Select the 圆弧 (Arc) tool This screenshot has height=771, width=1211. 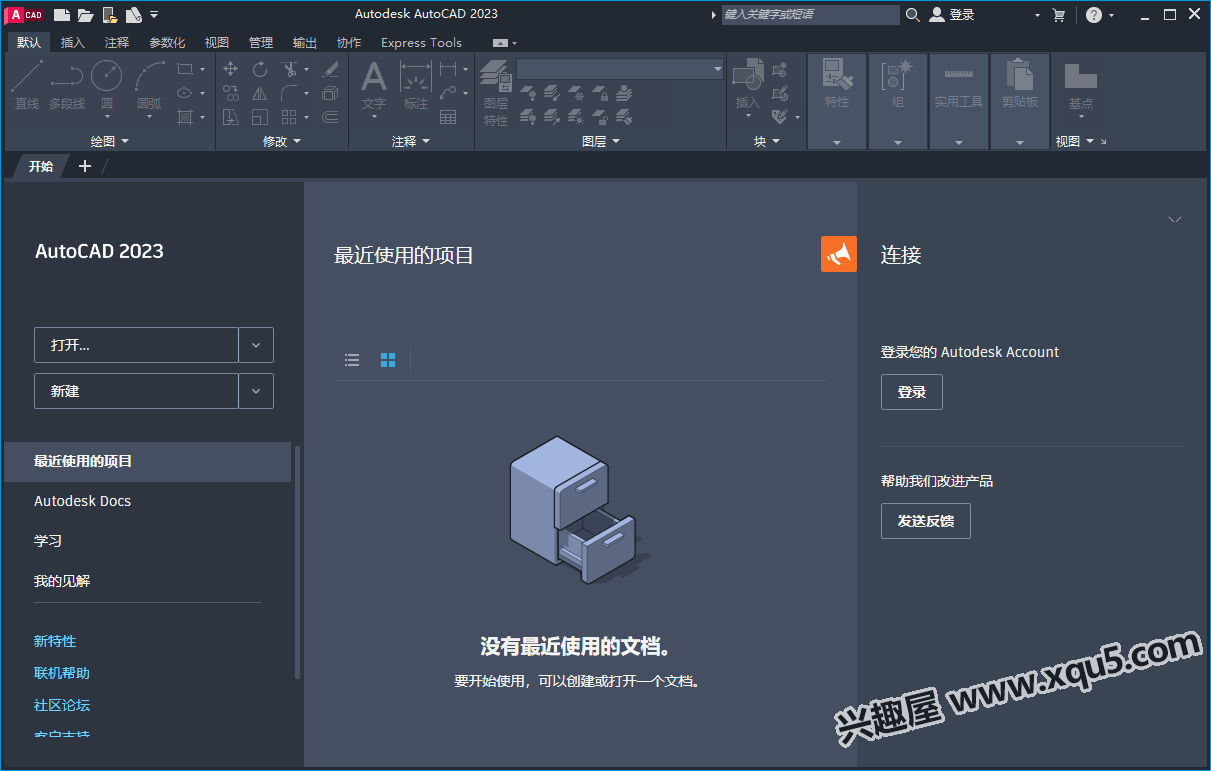pyautogui.click(x=149, y=86)
